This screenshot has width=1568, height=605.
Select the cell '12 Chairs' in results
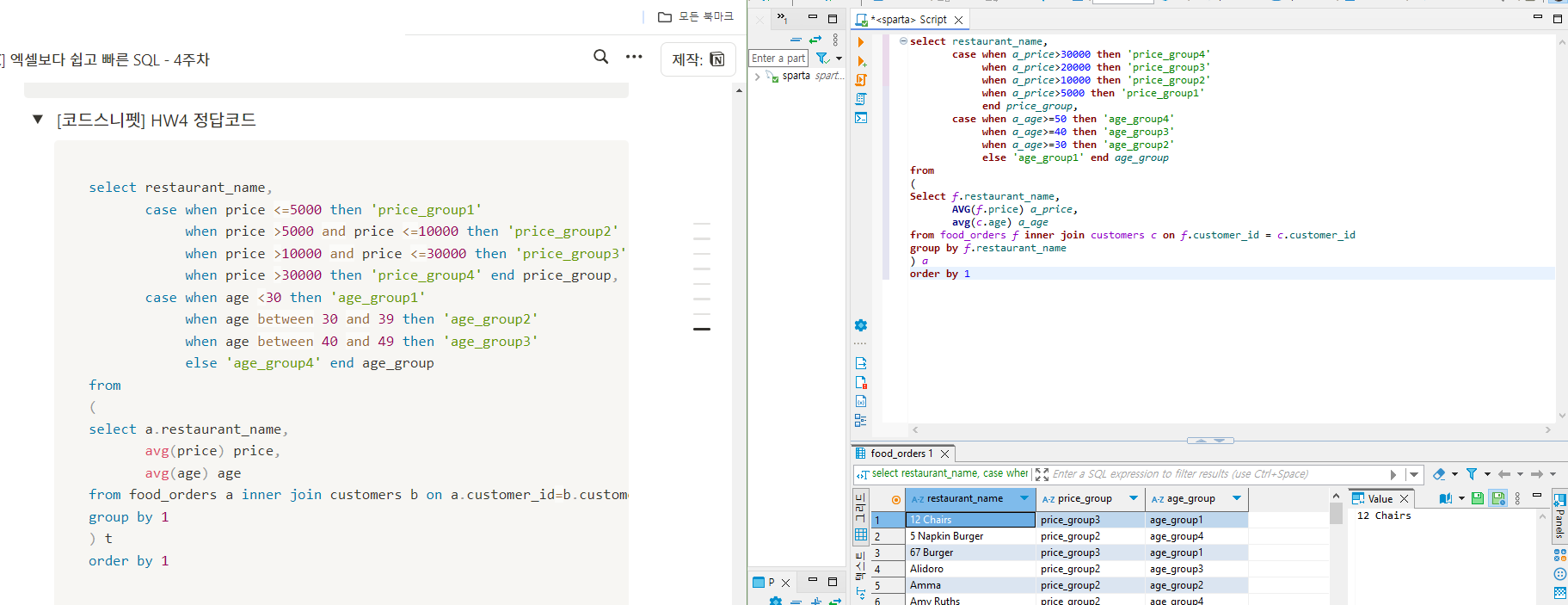coord(971,520)
